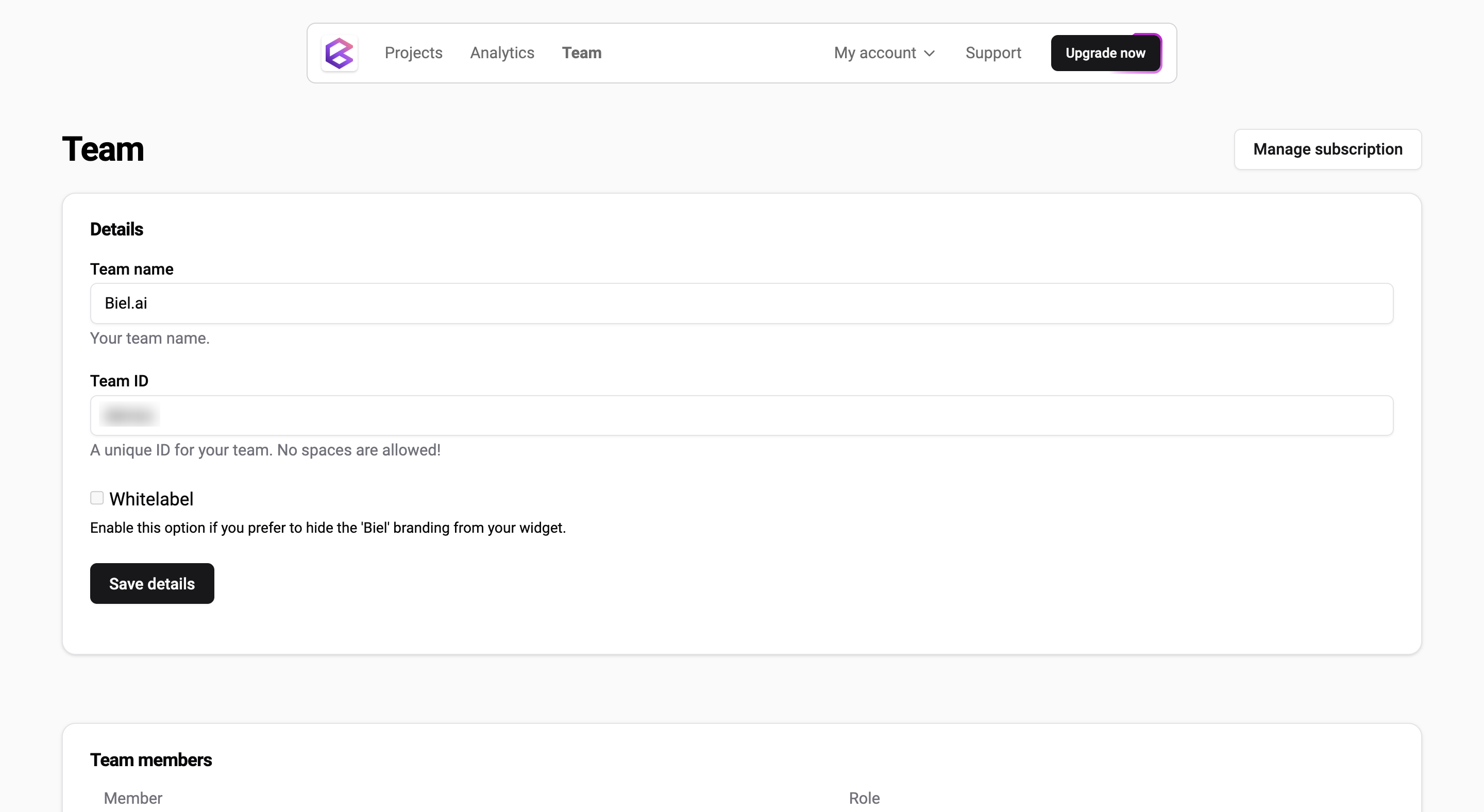Click into the Team ID field

tap(741, 415)
